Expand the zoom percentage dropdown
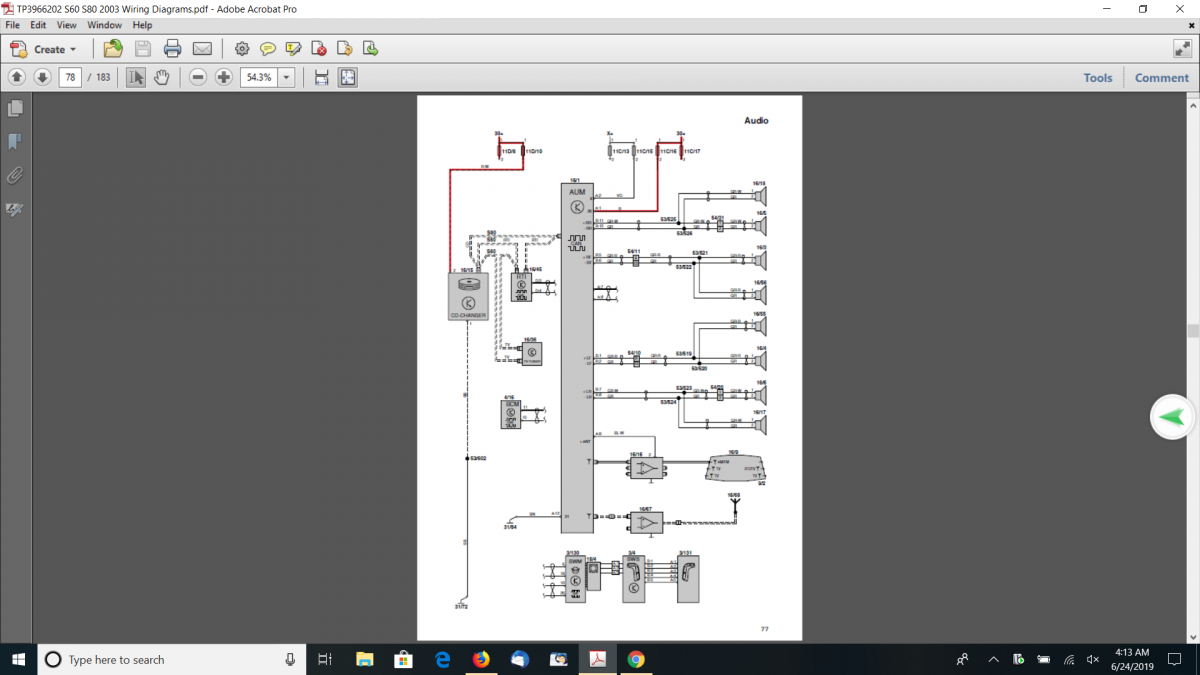This screenshot has width=1200, height=675. tap(287, 77)
